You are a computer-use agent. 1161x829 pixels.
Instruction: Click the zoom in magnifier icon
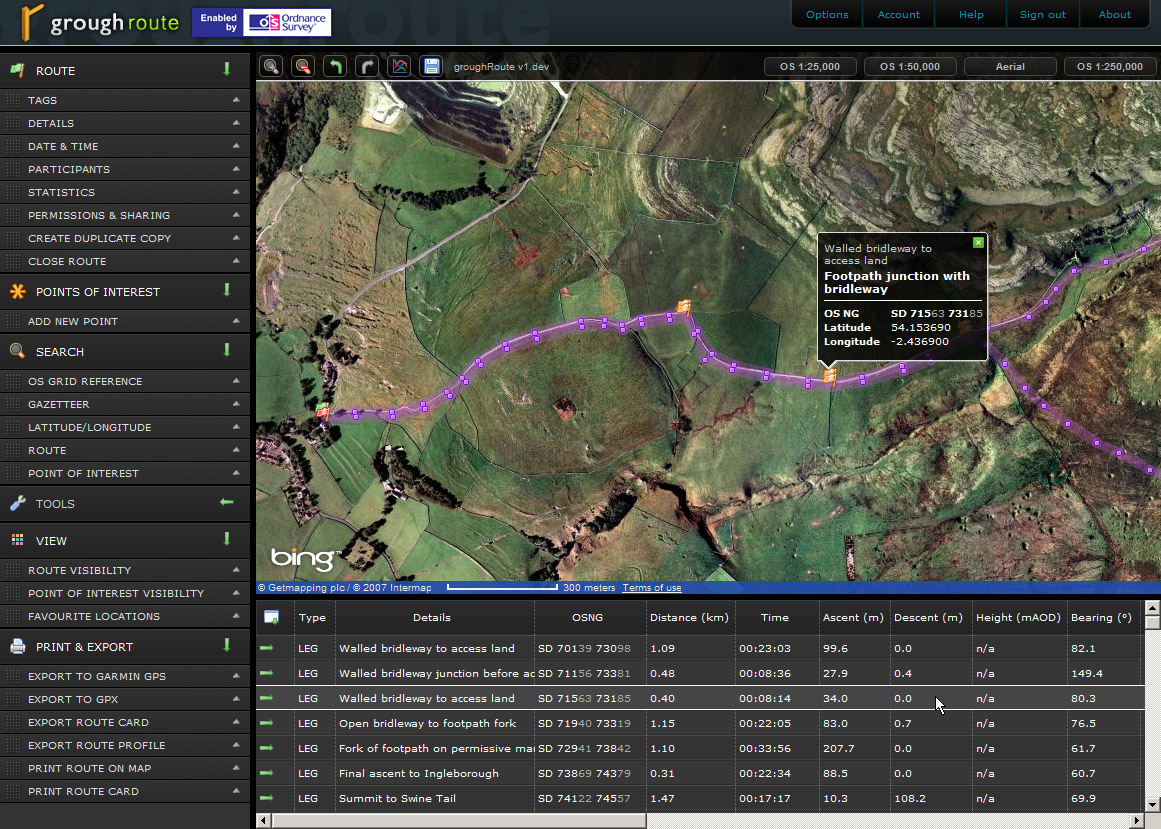click(271, 67)
